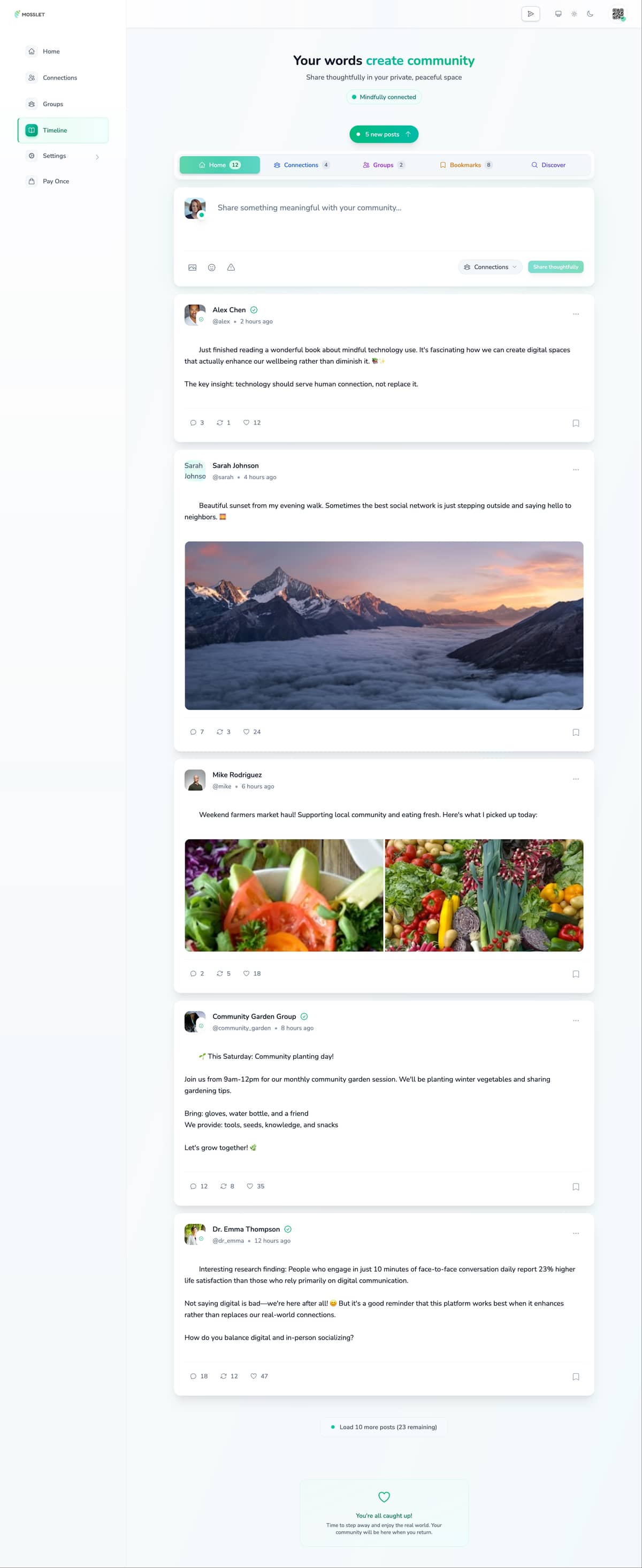Repost Mike Rodriguez's farmers market post
This screenshot has height=1568, width=642.
(x=224, y=973)
